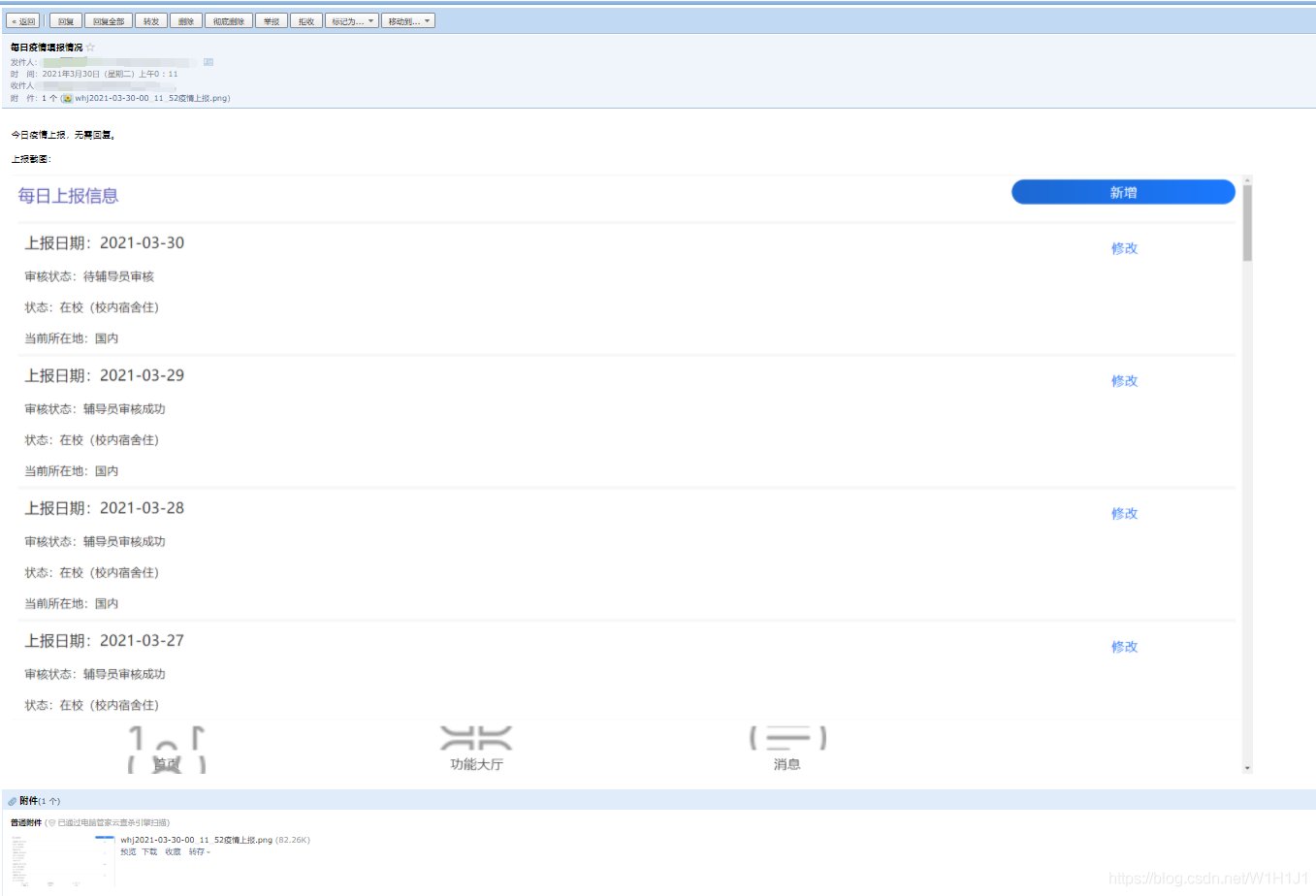
Task: Click the paperclip 附件 icon
Action: 13,801
